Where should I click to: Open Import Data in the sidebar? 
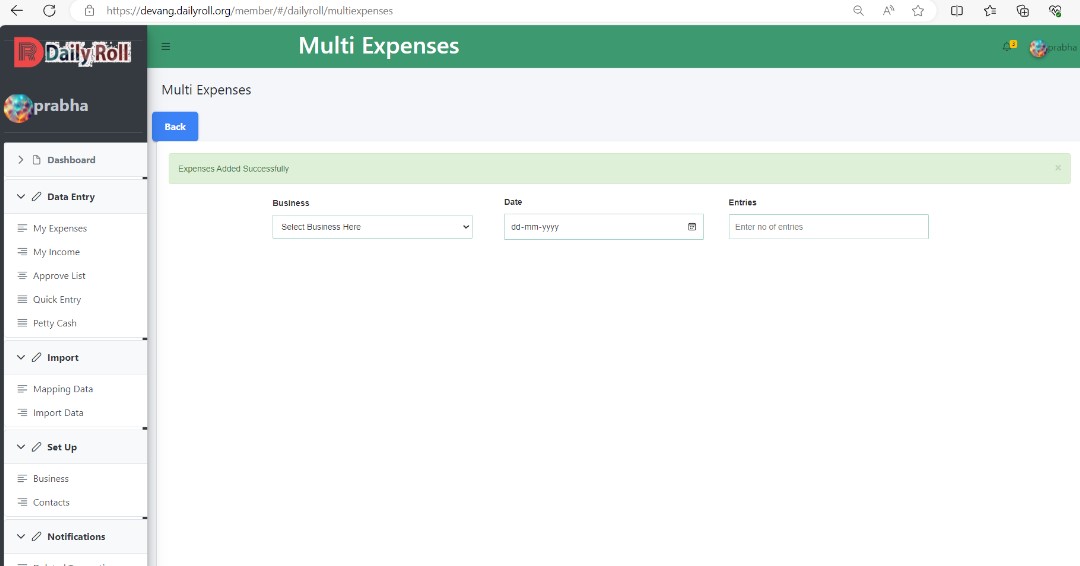(58, 412)
